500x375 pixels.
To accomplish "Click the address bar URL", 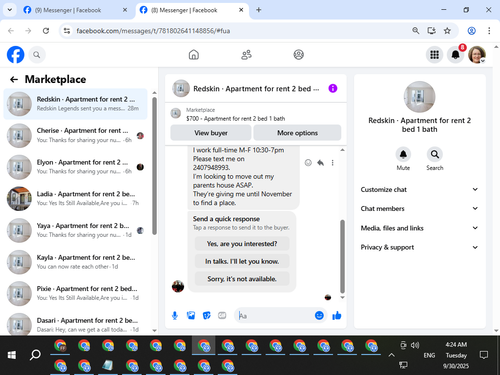I will [x=153, y=31].
